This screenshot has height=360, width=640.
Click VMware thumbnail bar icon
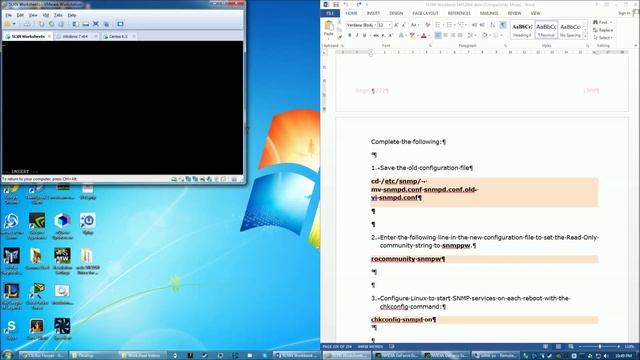click(x=86, y=24)
